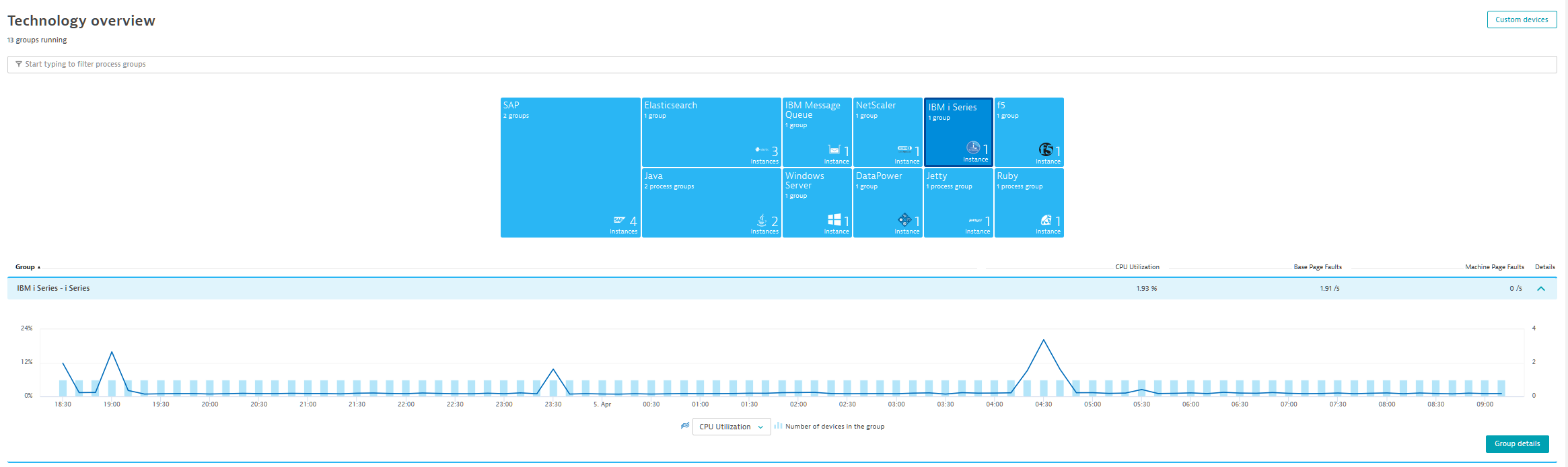
Task: Click the 1.91 /s base page faults value
Action: pyautogui.click(x=1330, y=288)
